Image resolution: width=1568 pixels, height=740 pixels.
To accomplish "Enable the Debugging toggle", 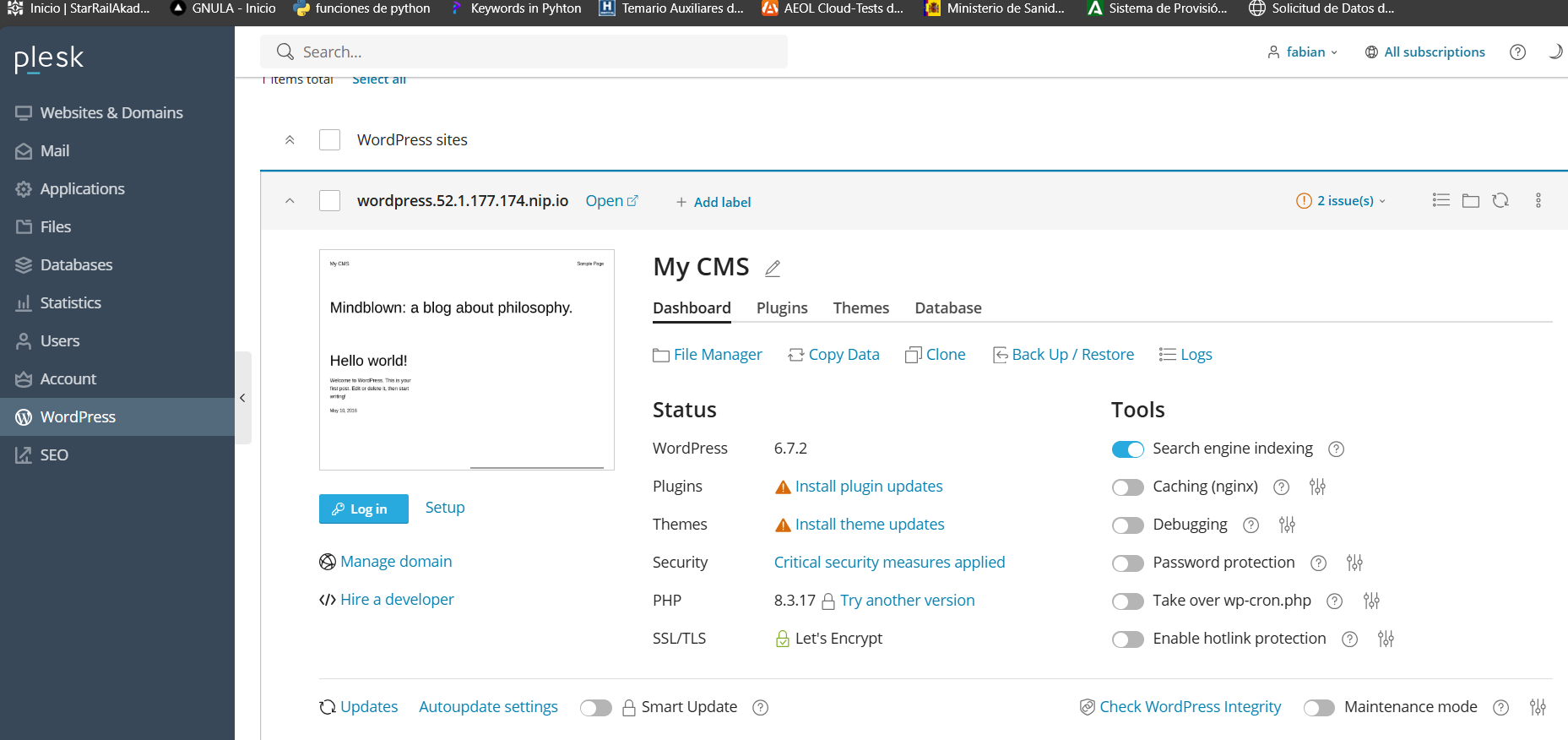I will click(1127, 525).
